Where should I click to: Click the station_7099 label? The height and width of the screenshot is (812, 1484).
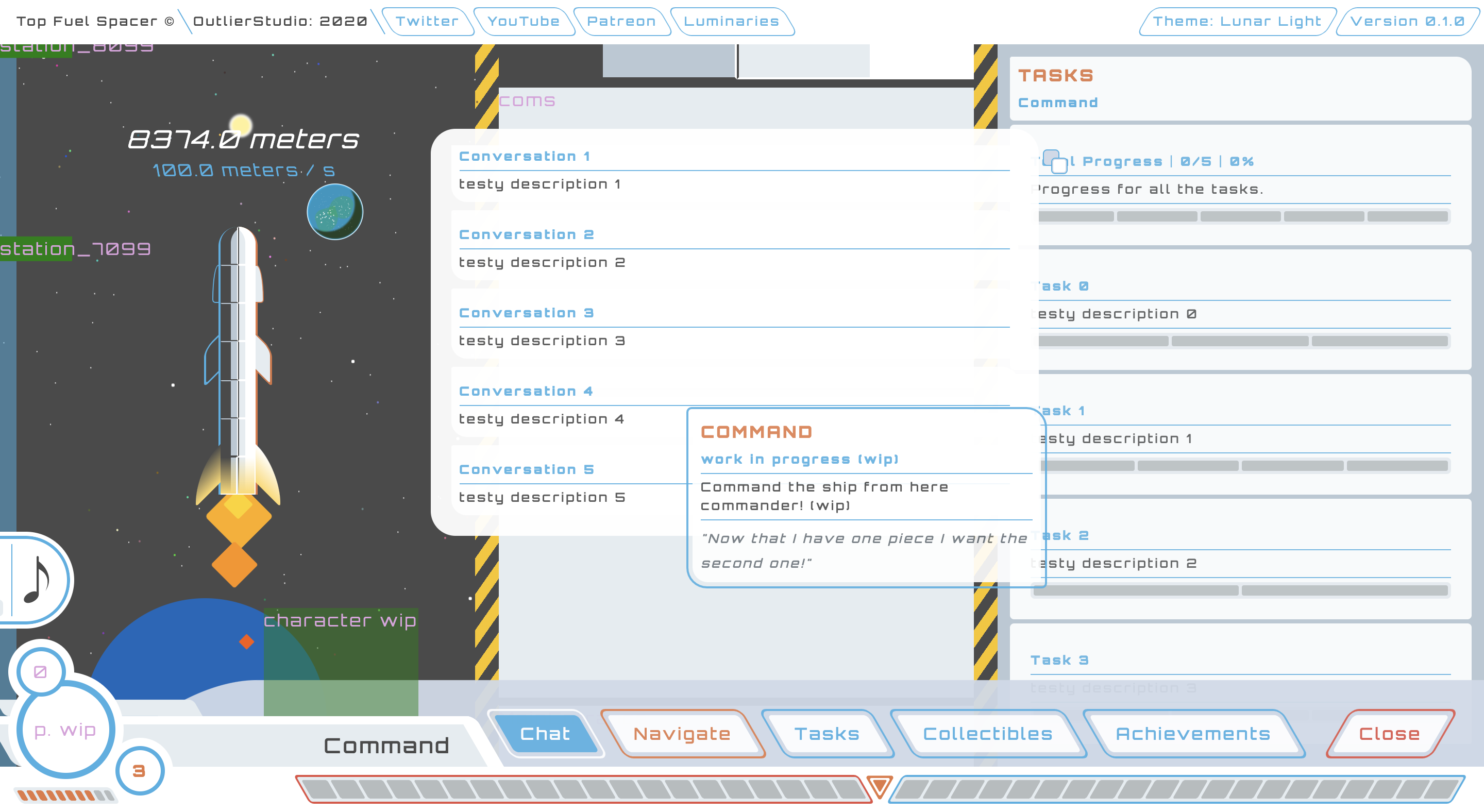tap(75, 249)
